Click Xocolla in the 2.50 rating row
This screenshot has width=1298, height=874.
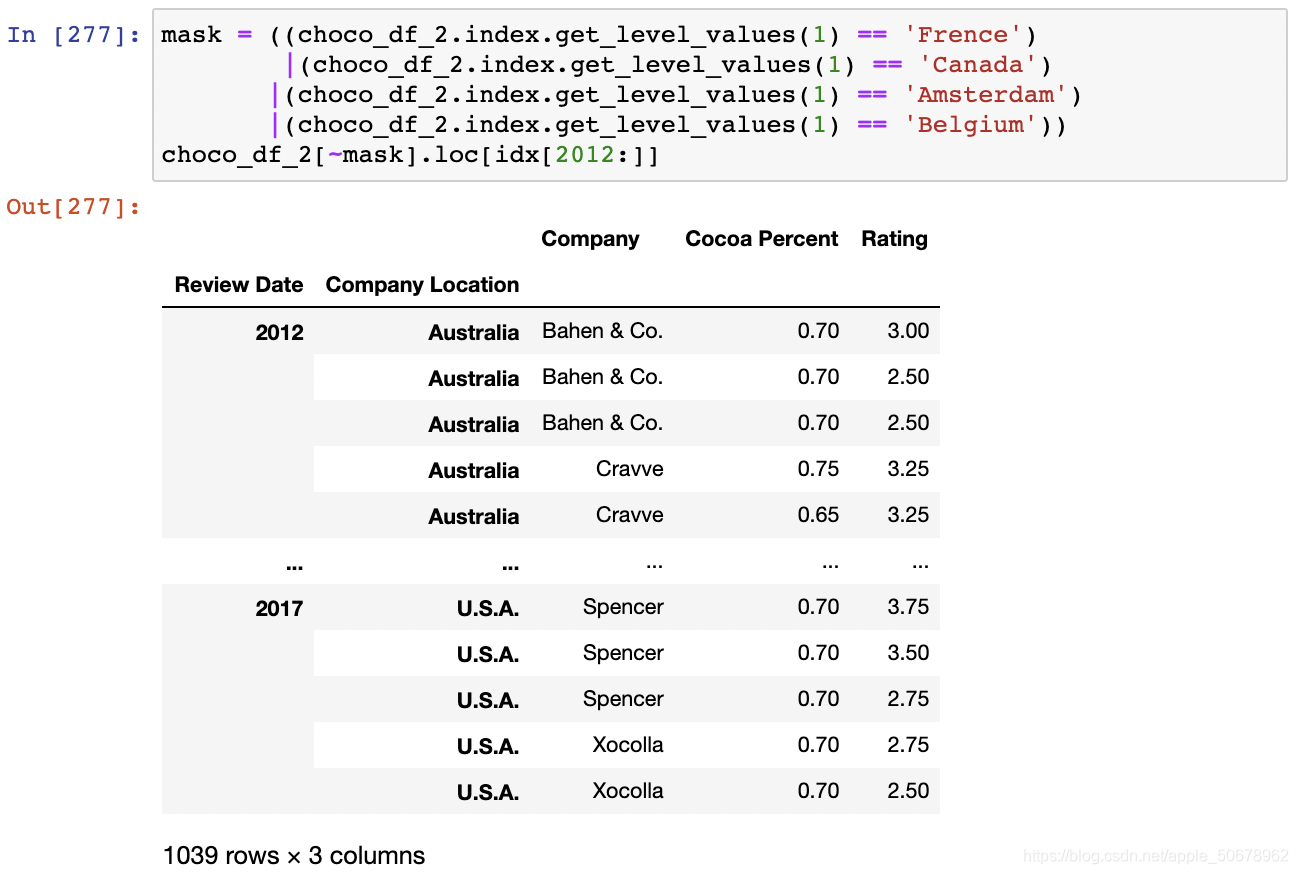pos(628,791)
